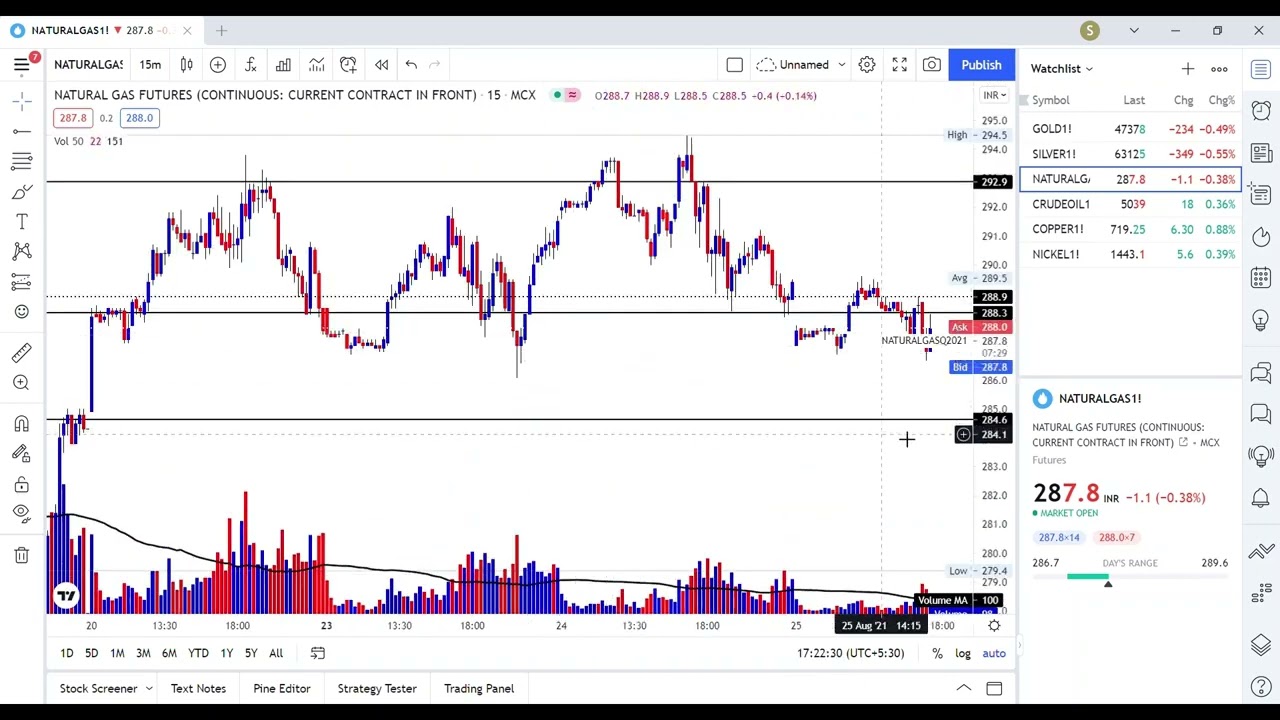
Task: Click the Publish button
Action: (x=981, y=65)
